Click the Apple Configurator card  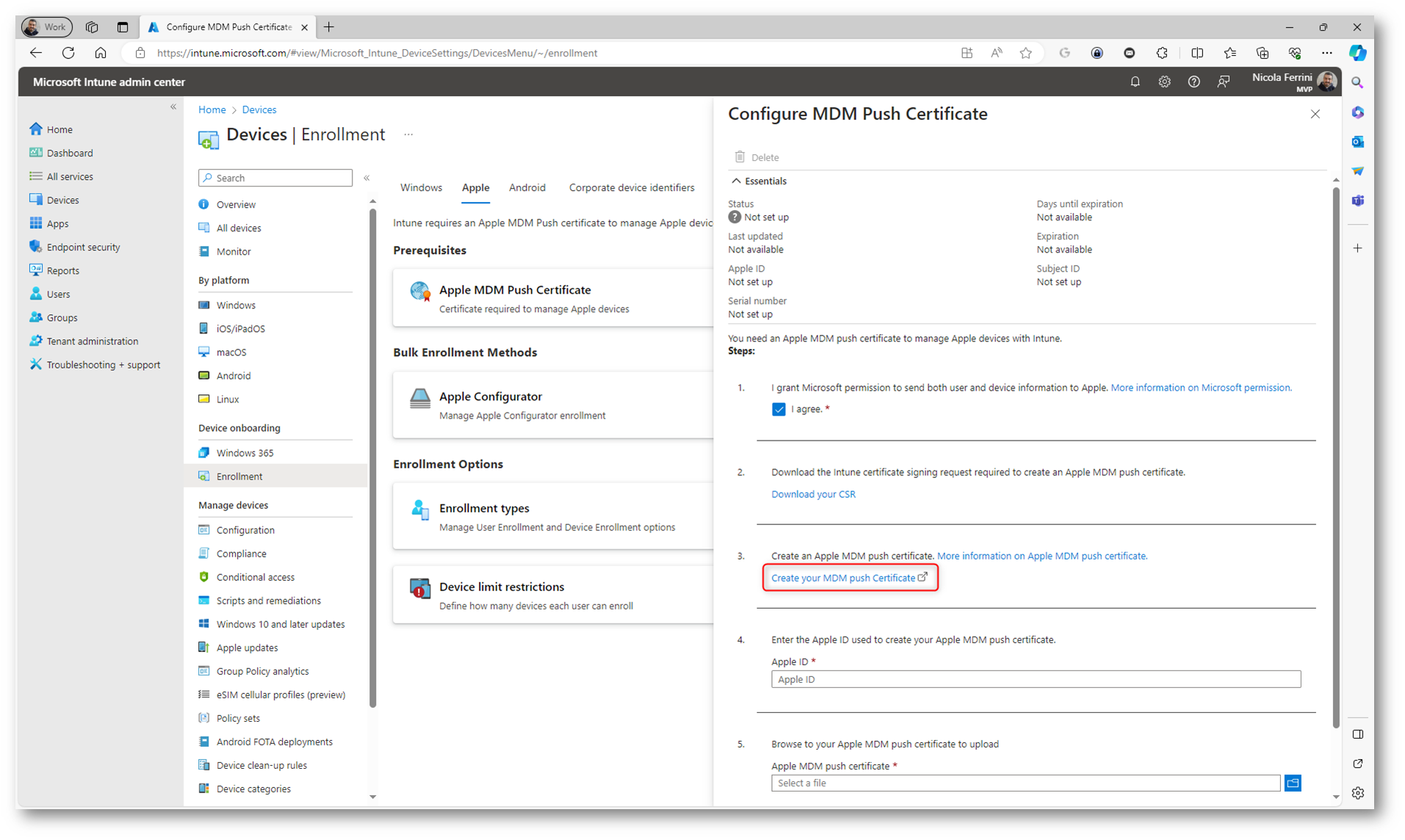552,405
